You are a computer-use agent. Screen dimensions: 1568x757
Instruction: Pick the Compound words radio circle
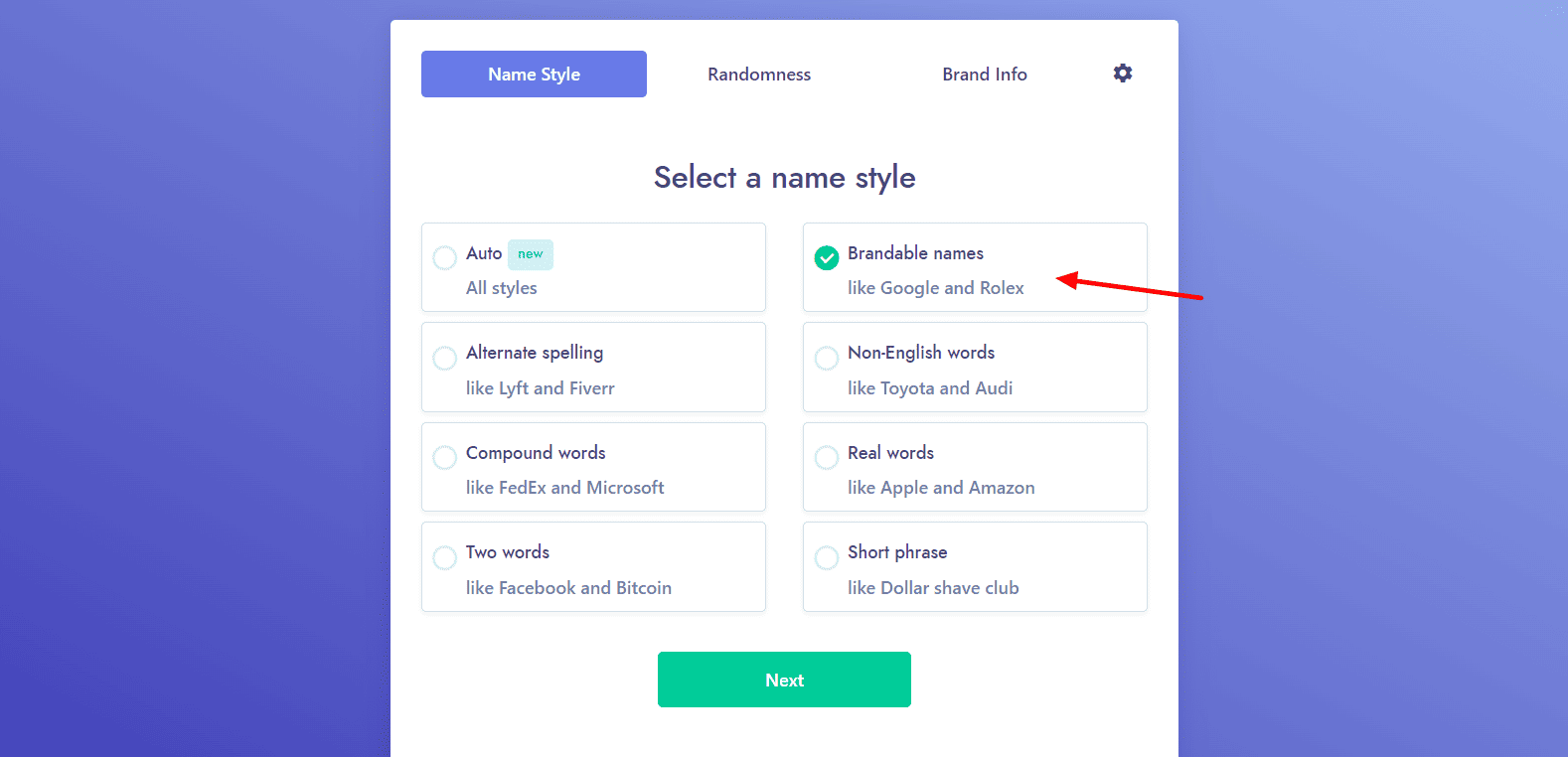pos(445,458)
